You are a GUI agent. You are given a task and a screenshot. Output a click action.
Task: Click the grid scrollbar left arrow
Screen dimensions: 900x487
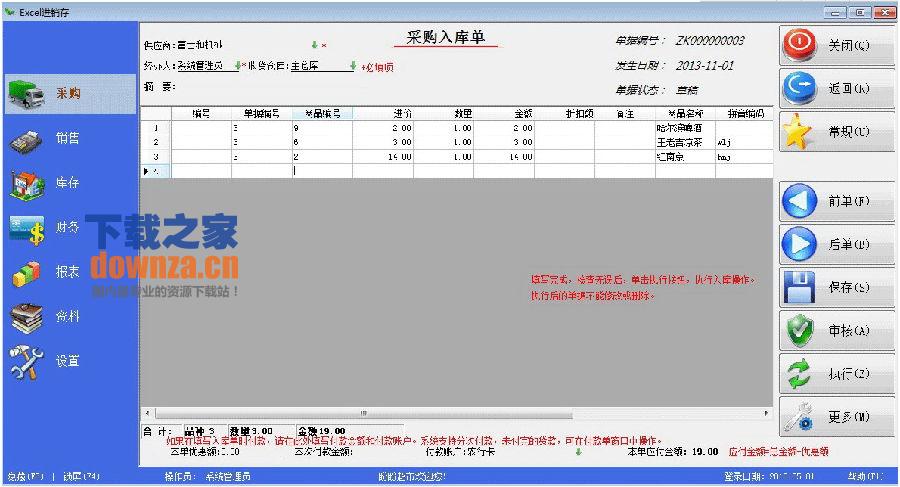[x=148, y=413]
